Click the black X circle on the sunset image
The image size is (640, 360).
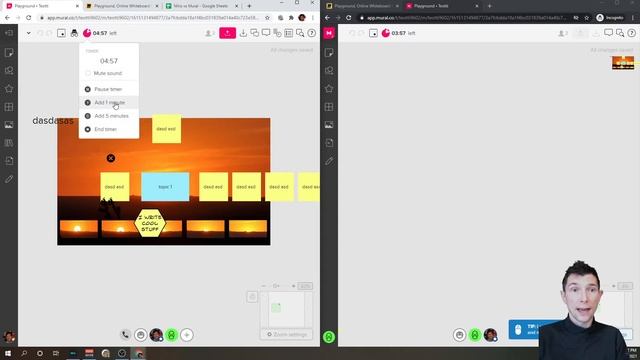(111, 158)
